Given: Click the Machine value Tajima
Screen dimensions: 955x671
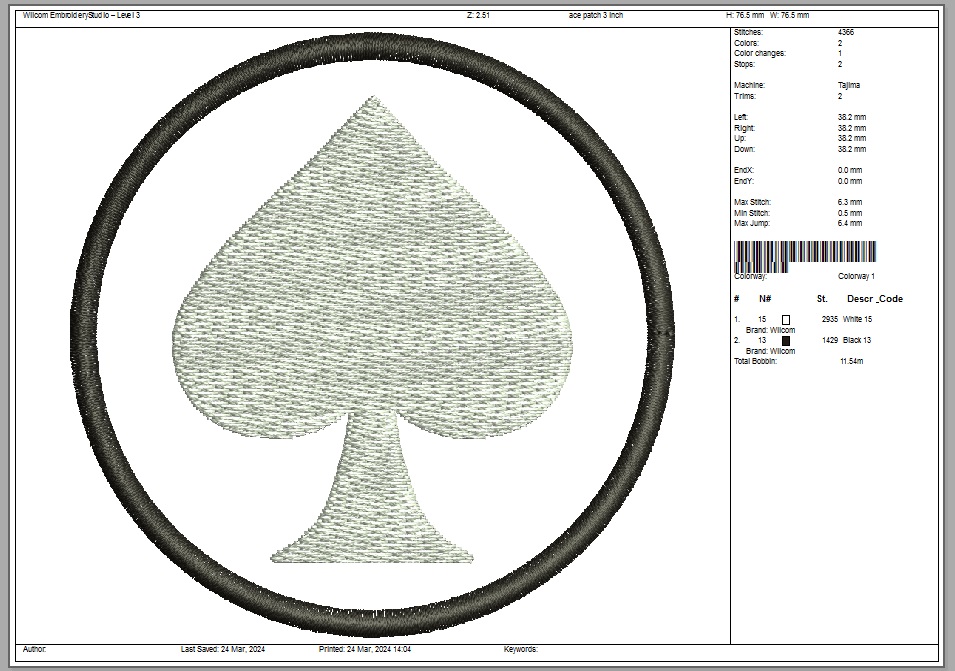Looking at the screenshot, I should click(x=849, y=86).
